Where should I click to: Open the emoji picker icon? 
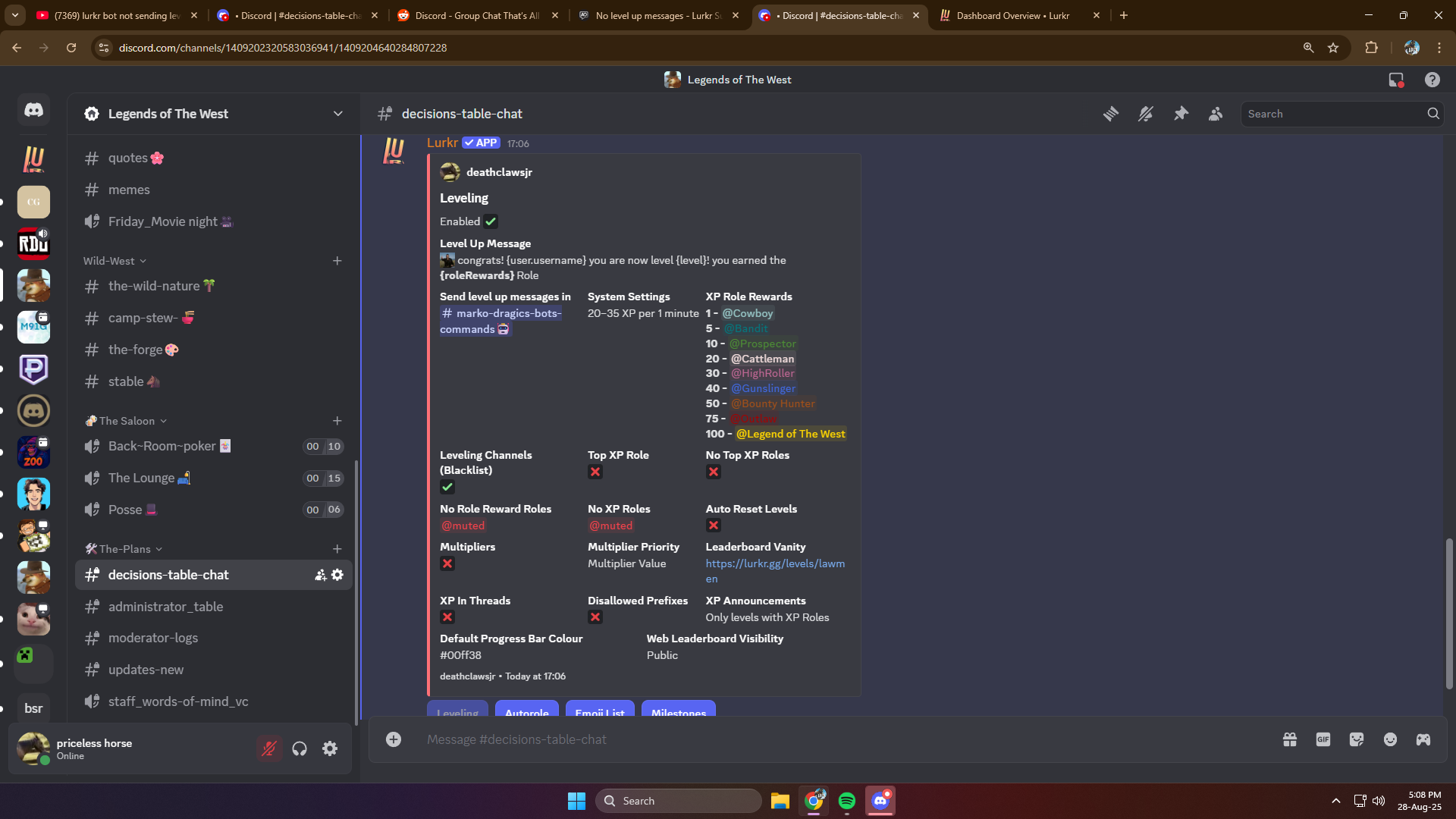point(1390,739)
